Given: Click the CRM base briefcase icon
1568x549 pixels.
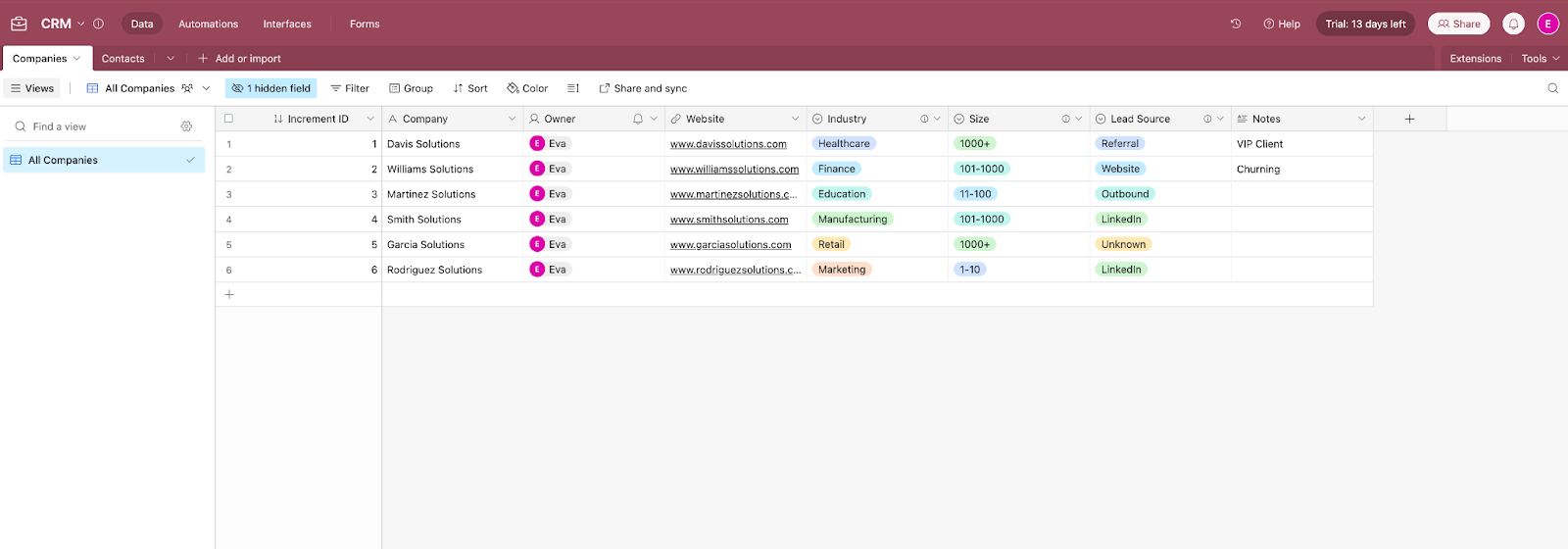Looking at the screenshot, I should (19, 24).
